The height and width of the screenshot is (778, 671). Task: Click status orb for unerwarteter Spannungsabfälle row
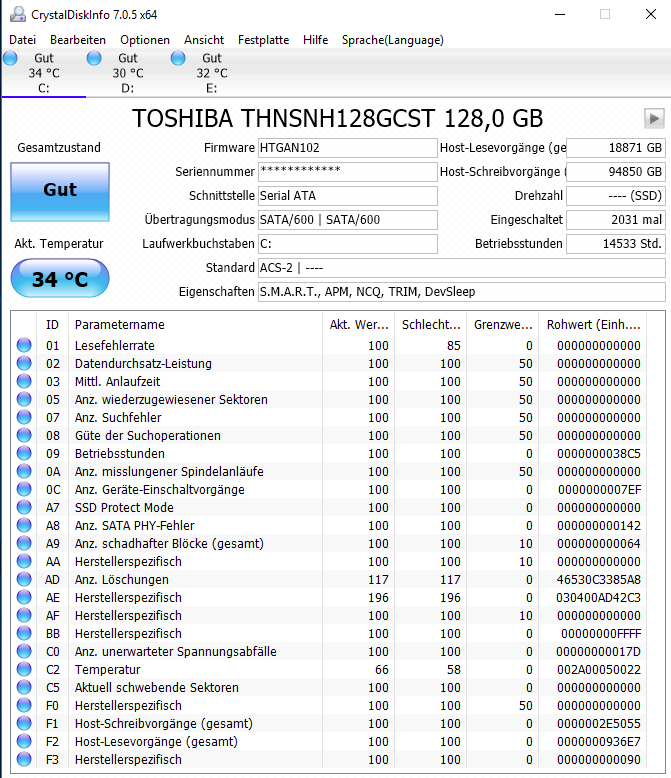click(24, 651)
